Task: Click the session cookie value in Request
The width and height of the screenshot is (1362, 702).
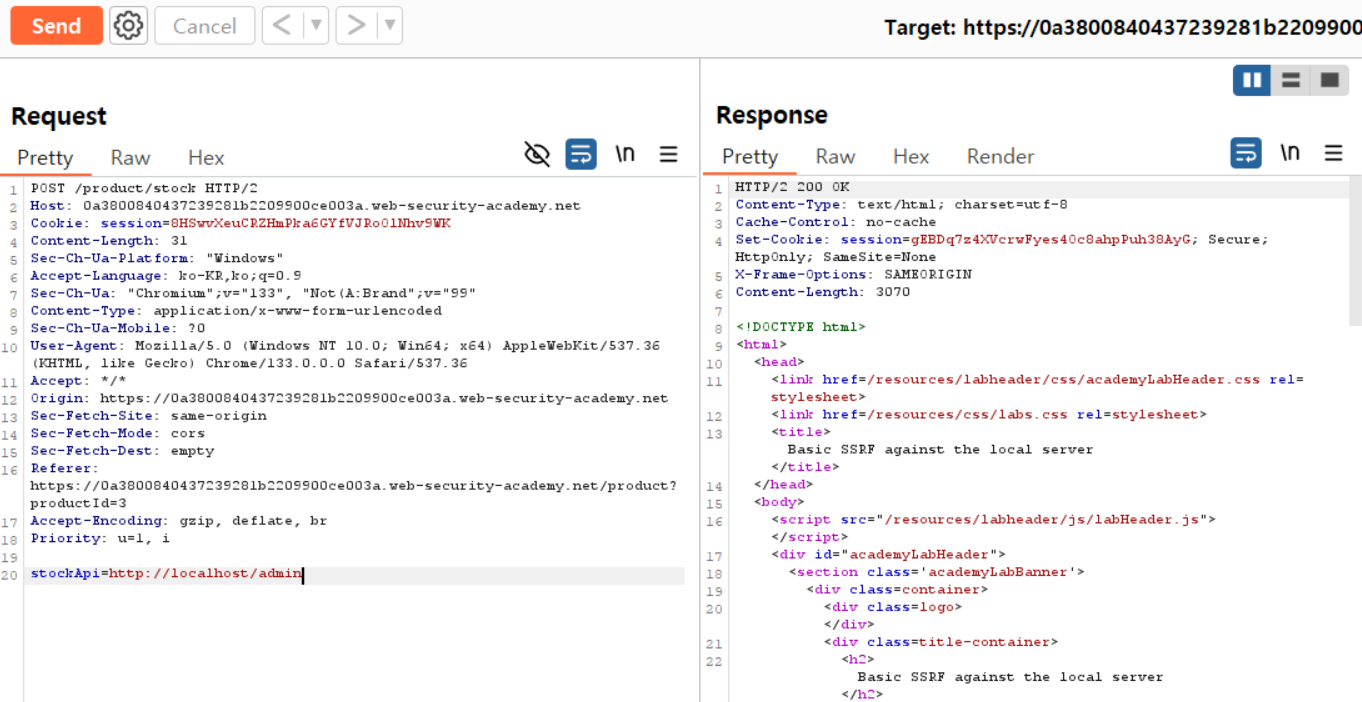Action: [x=311, y=223]
